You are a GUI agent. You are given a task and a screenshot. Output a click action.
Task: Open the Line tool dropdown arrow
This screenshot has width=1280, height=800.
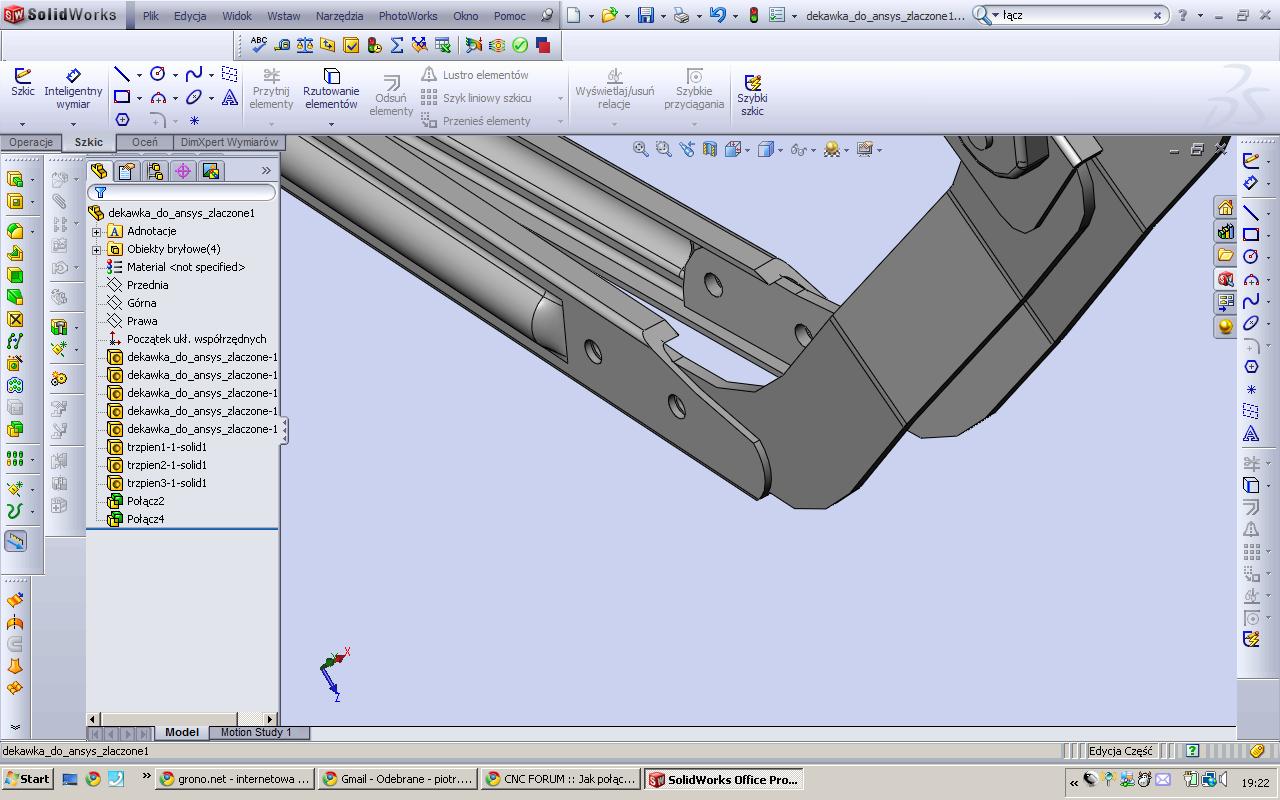[x=138, y=75]
